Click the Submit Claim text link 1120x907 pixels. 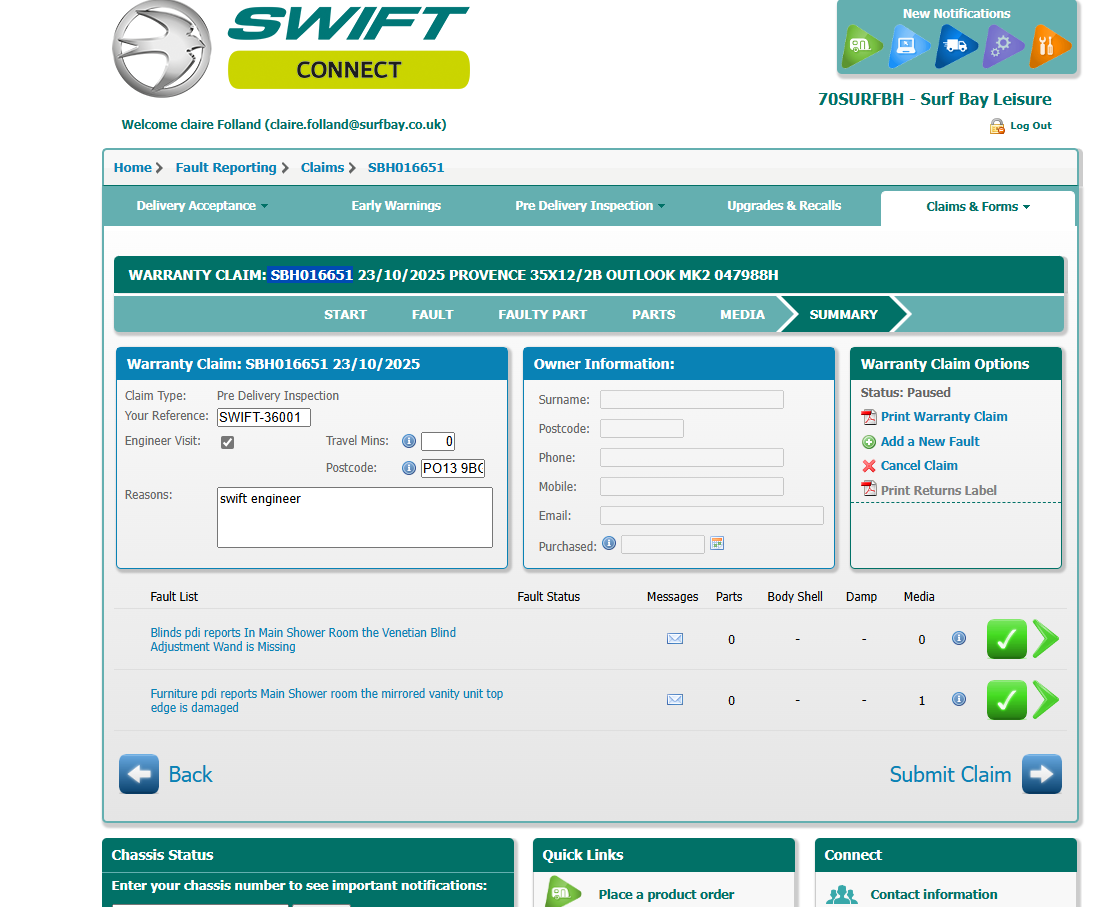pyautogui.click(x=950, y=774)
